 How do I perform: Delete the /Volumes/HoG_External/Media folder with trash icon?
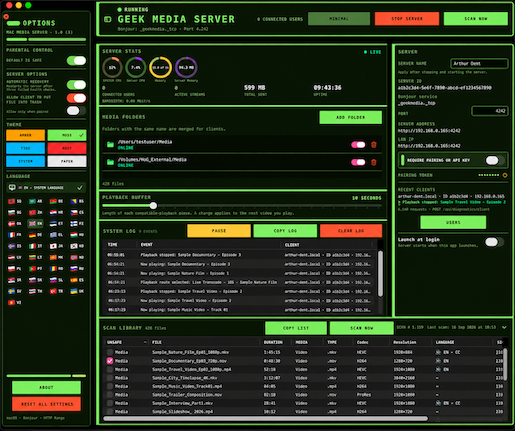pyautogui.click(x=374, y=162)
